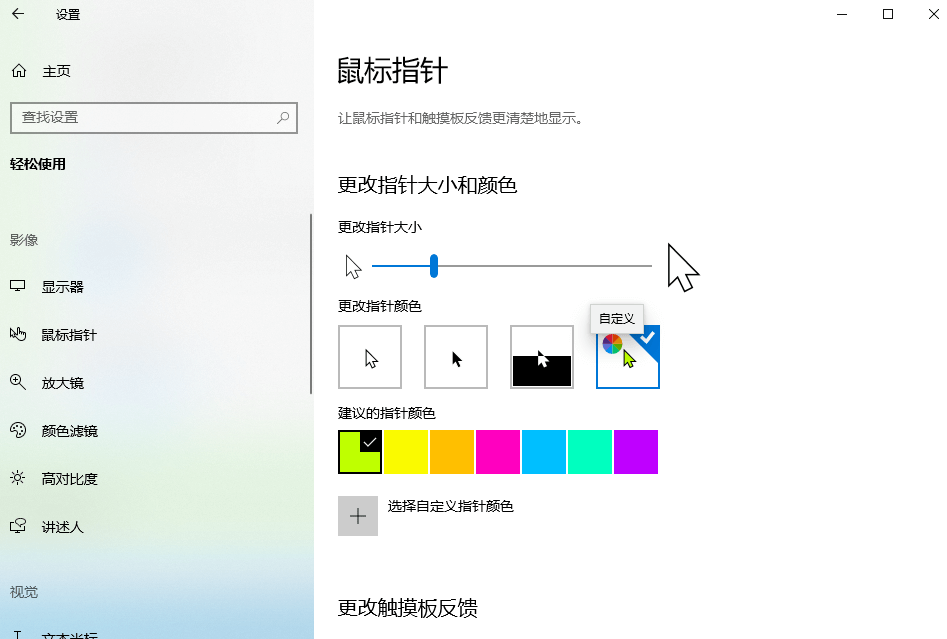Select the magenta suggested pointer color
The height and width of the screenshot is (639, 947).
(x=498, y=452)
